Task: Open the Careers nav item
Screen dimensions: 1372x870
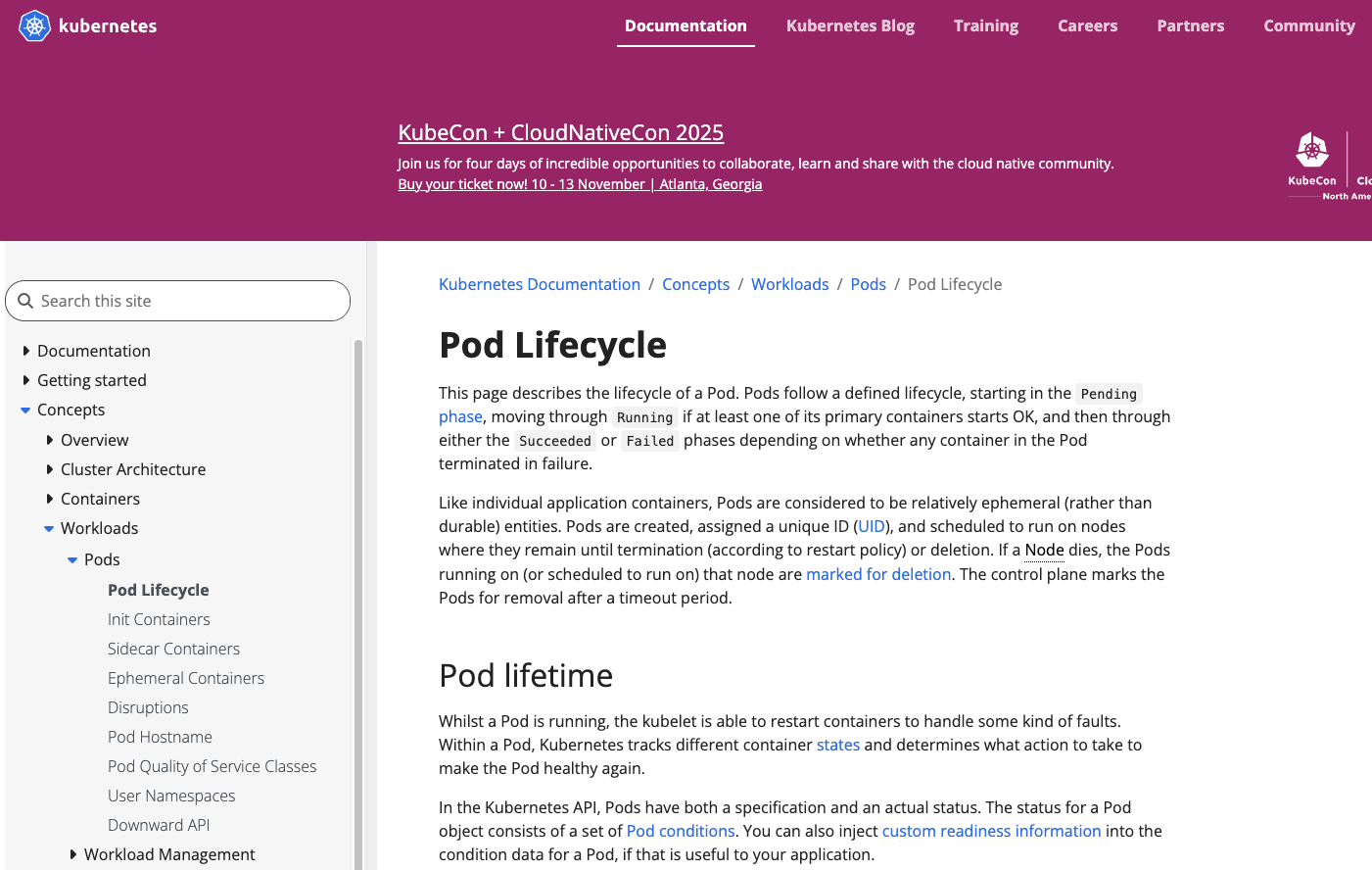Action: (1087, 25)
